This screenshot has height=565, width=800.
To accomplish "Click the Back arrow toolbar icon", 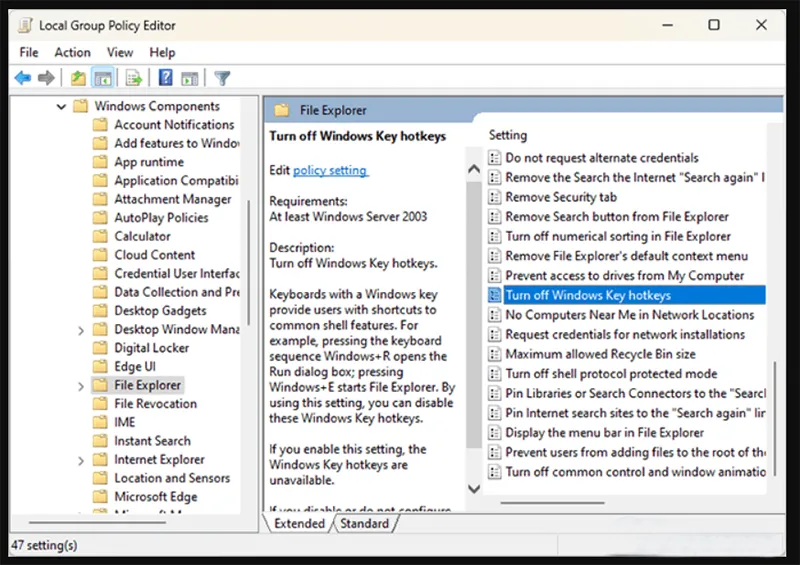I will tap(23, 78).
